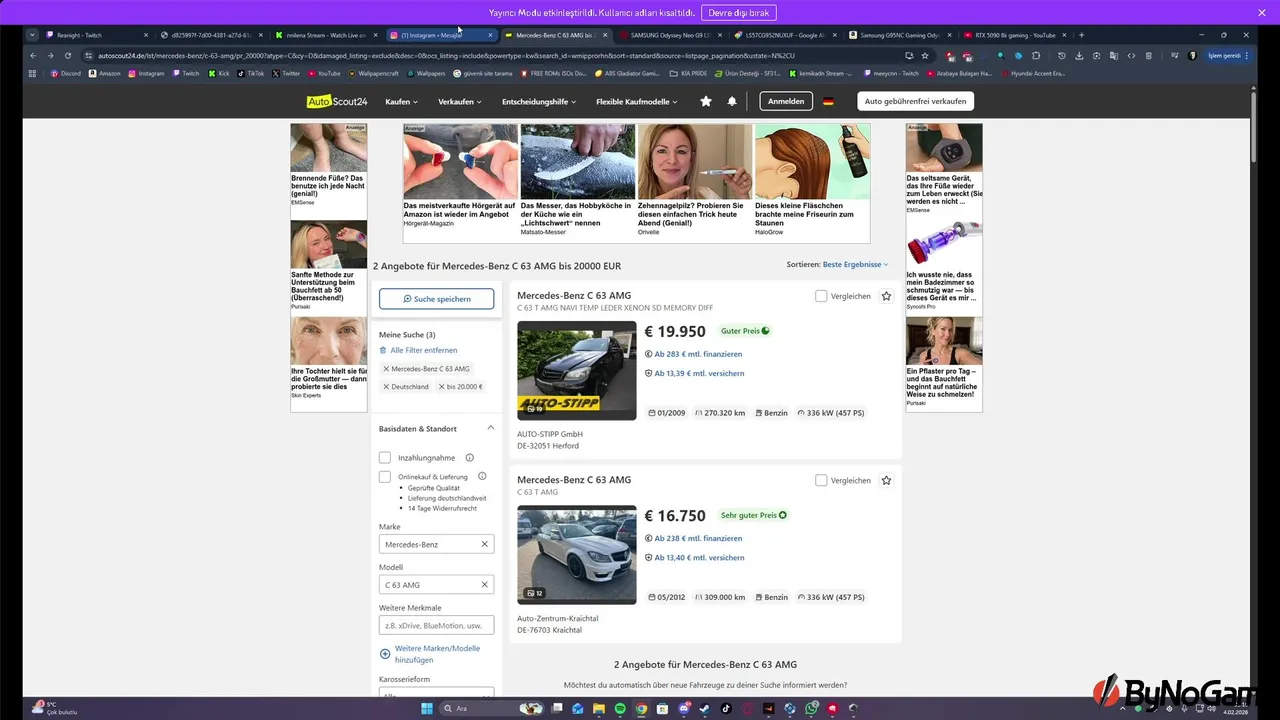Favorite the € 16.750 Mercedes listing star
Image resolution: width=1280 pixels, height=720 pixels.
(886, 480)
